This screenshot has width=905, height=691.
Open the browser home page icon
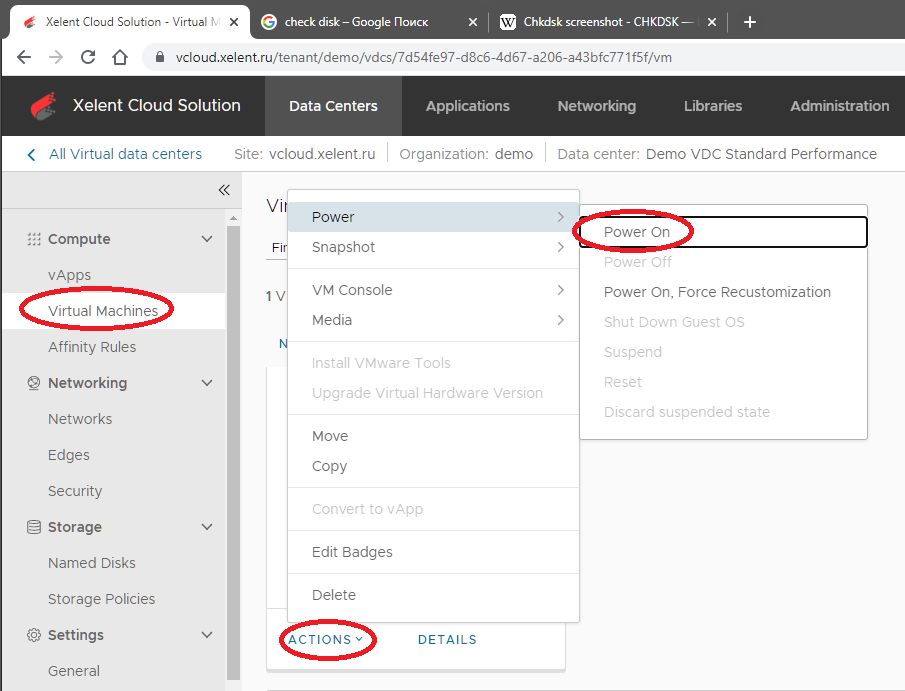(119, 57)
